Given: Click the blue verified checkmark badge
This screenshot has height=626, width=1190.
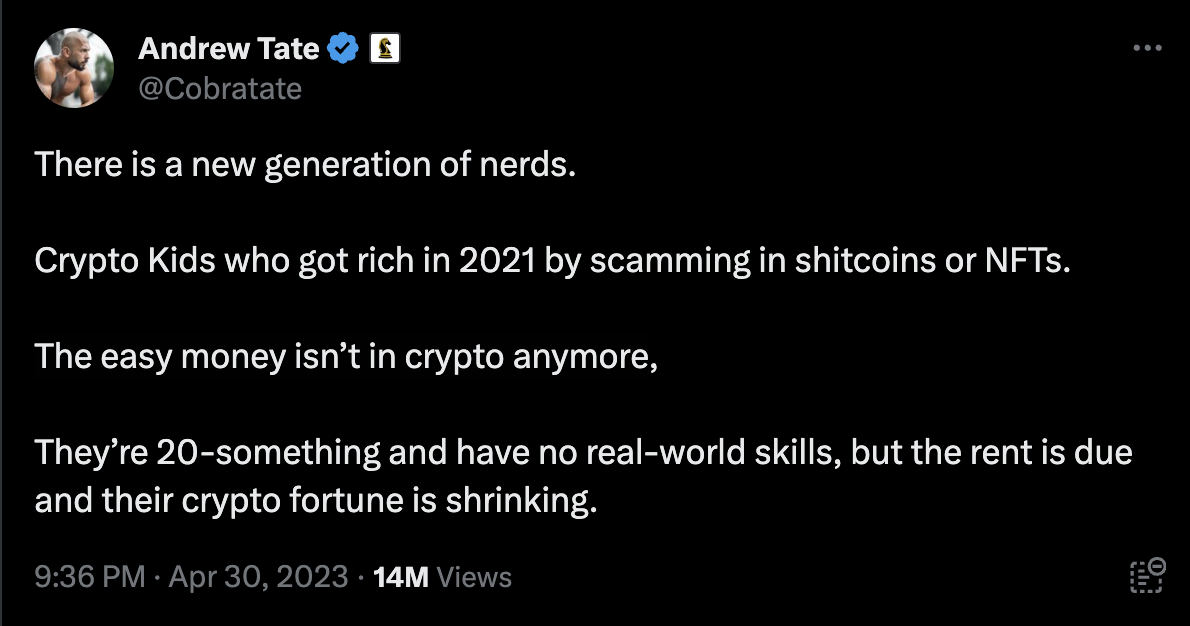Looking at the screenshot, I should point(344,48).
